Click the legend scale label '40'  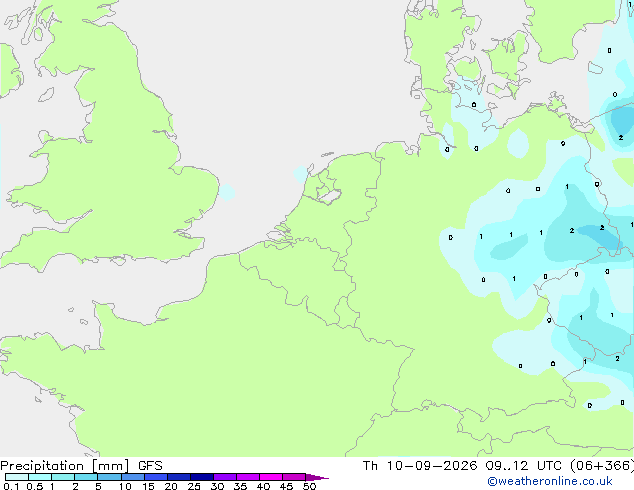(263, 486)
